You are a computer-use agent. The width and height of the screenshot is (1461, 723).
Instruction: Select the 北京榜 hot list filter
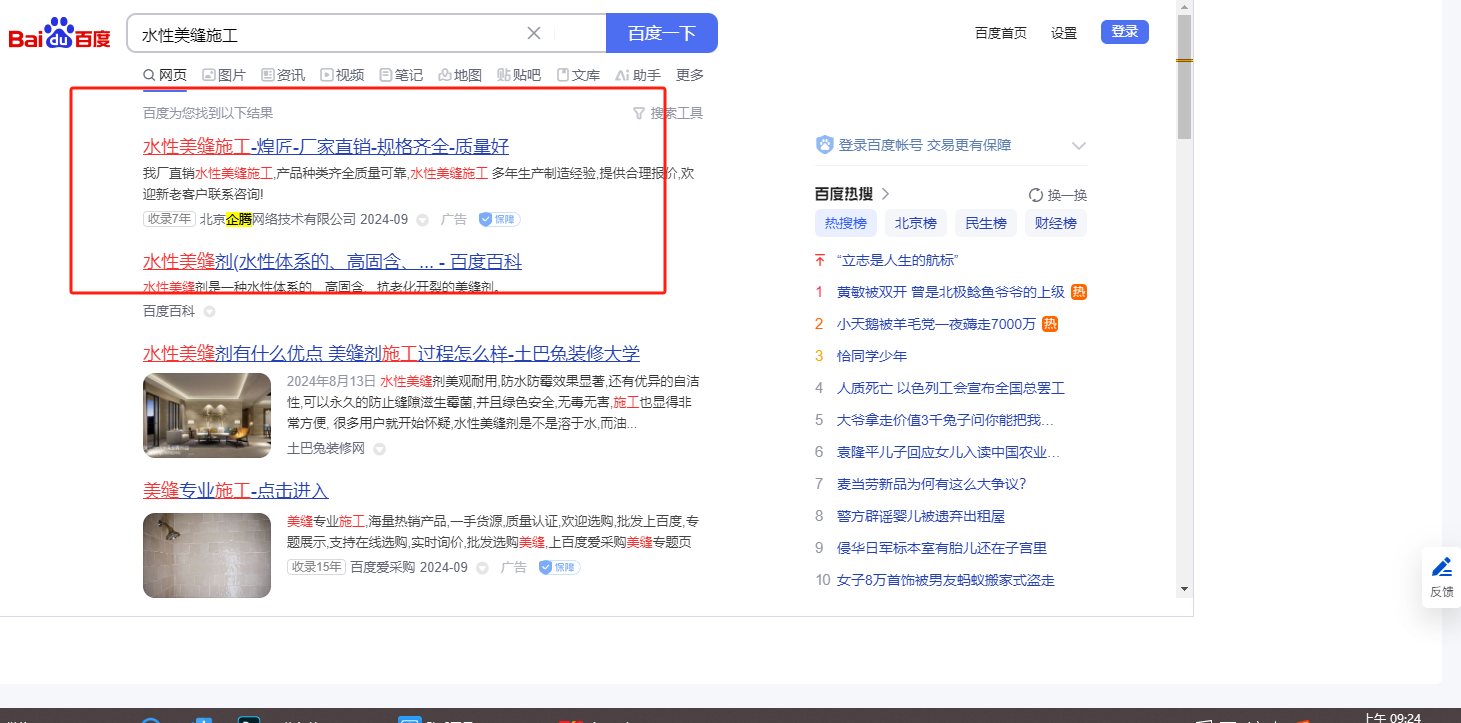tap(915, 223)
